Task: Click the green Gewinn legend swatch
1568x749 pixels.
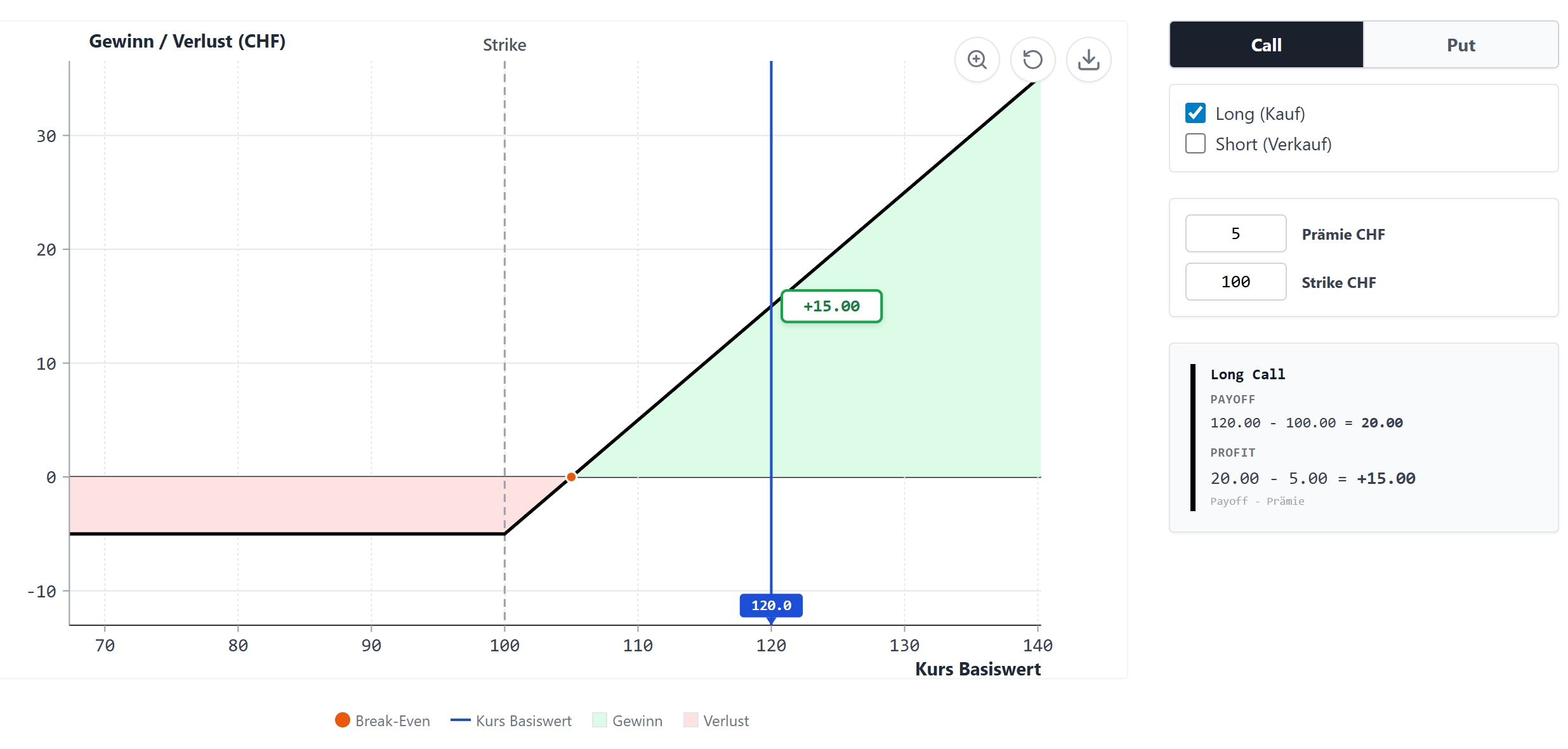Action: pyautogui.click(x=600, y=720)
